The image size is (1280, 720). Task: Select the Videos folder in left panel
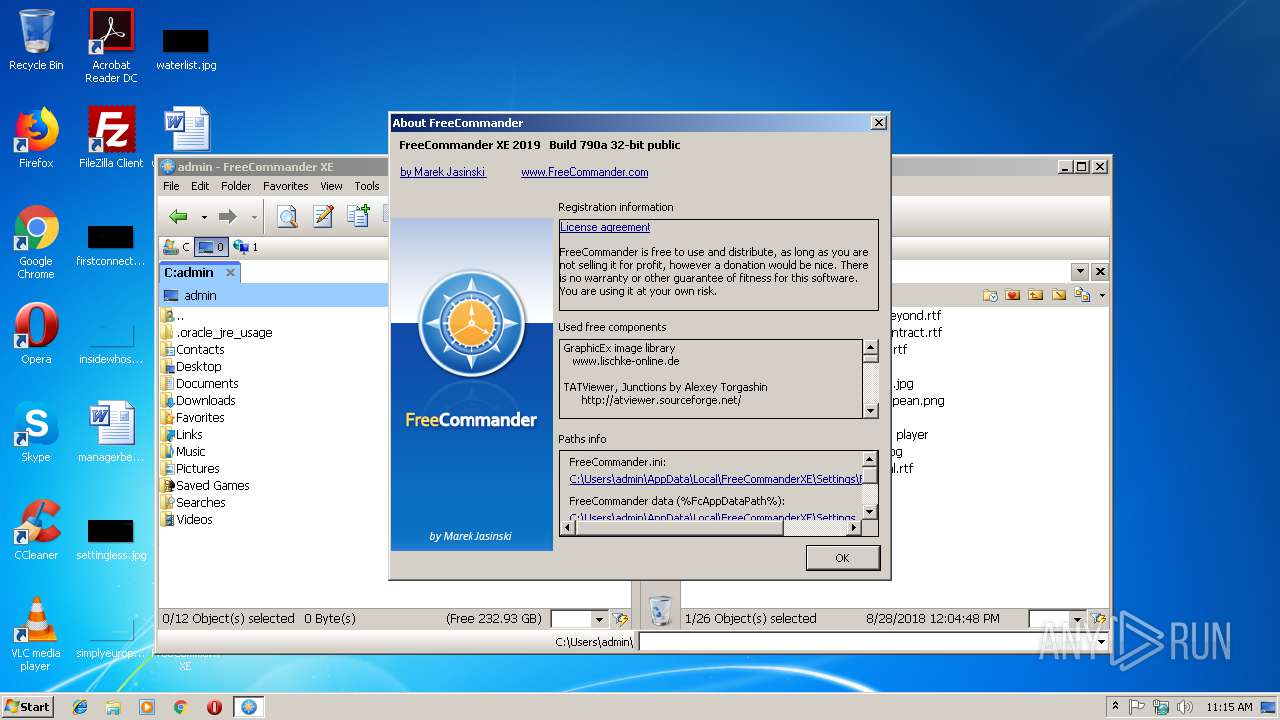point(194,519)
